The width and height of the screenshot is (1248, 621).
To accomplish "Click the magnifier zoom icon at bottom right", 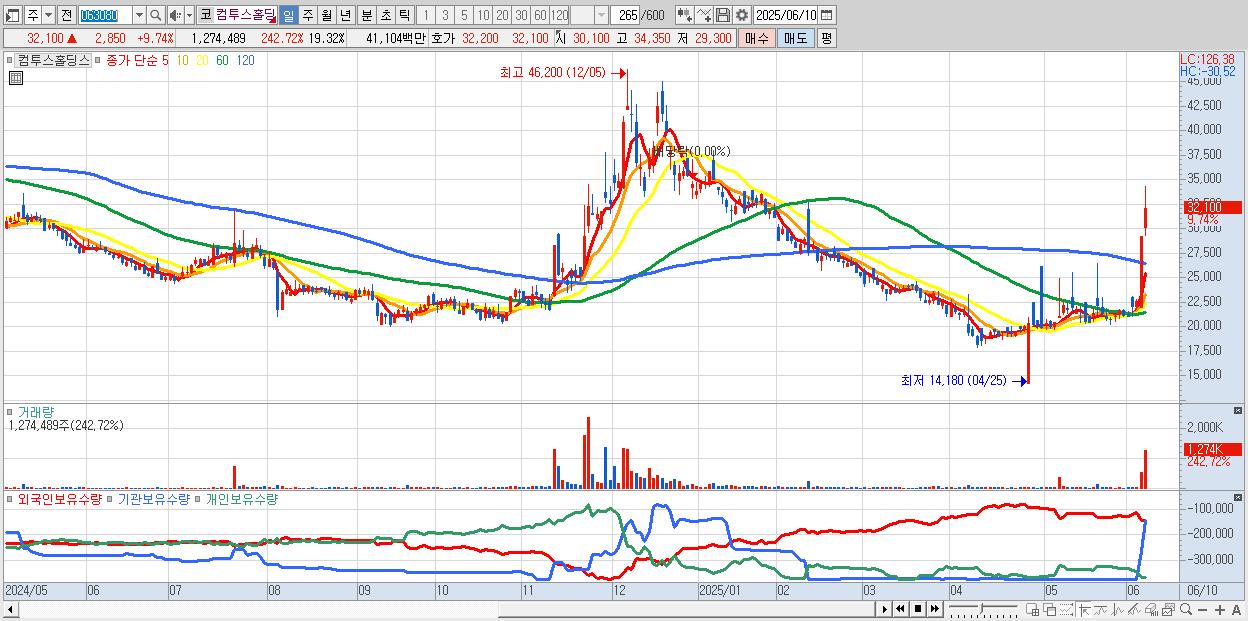I will click(x=1186, y=609).
